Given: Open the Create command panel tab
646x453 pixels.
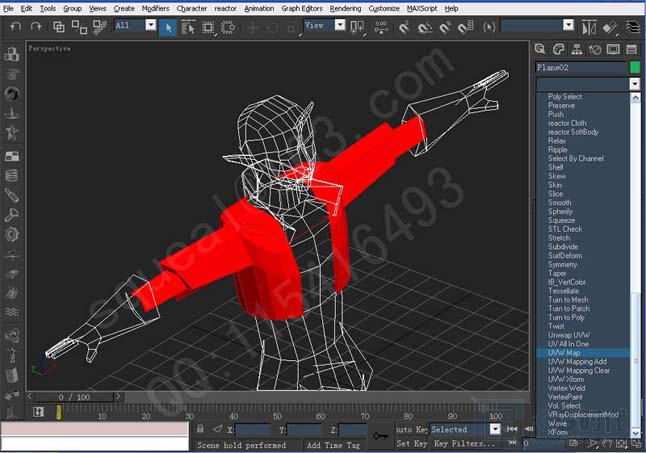Looking at the screenshot, I should click(x=540, y=49).
